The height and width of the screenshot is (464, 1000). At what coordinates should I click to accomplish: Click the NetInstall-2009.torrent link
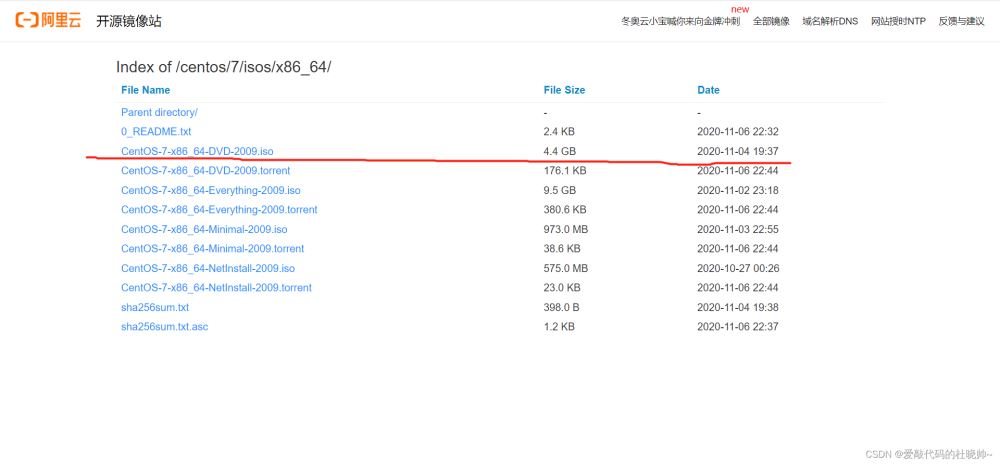click(x=216, y=288)
